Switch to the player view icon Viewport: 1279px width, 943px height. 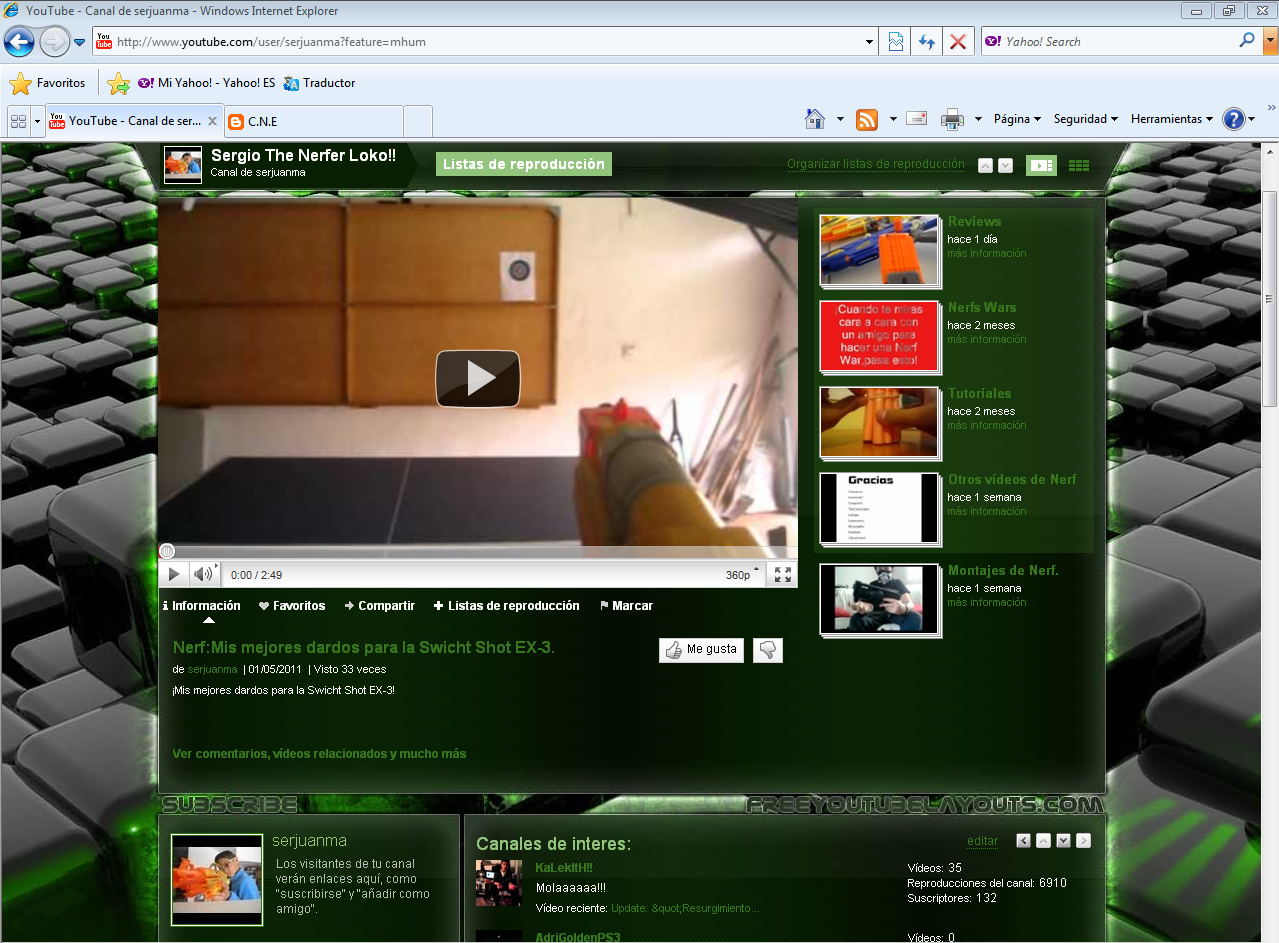1042,165
